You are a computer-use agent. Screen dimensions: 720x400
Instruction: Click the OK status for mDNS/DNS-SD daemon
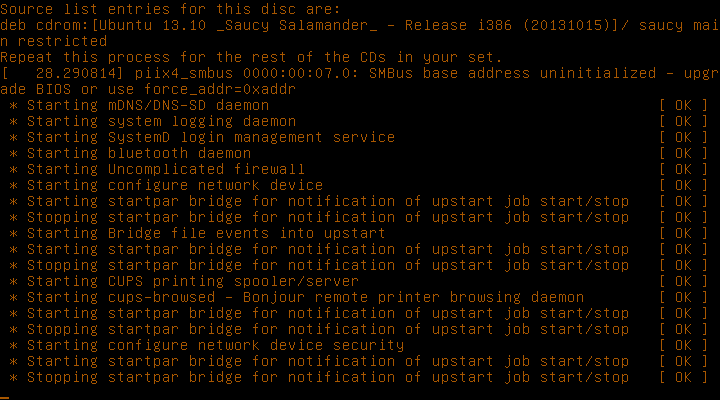click(x=683, y=105)
